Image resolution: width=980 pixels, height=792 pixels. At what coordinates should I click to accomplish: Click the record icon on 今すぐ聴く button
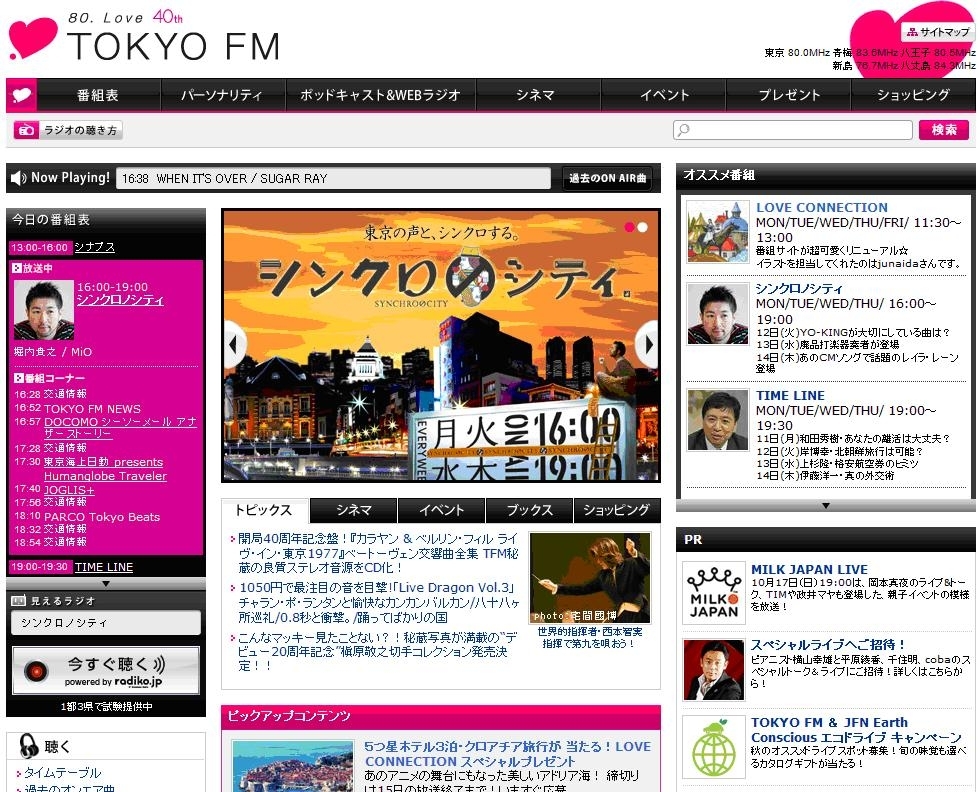click(x=36, y=671)
